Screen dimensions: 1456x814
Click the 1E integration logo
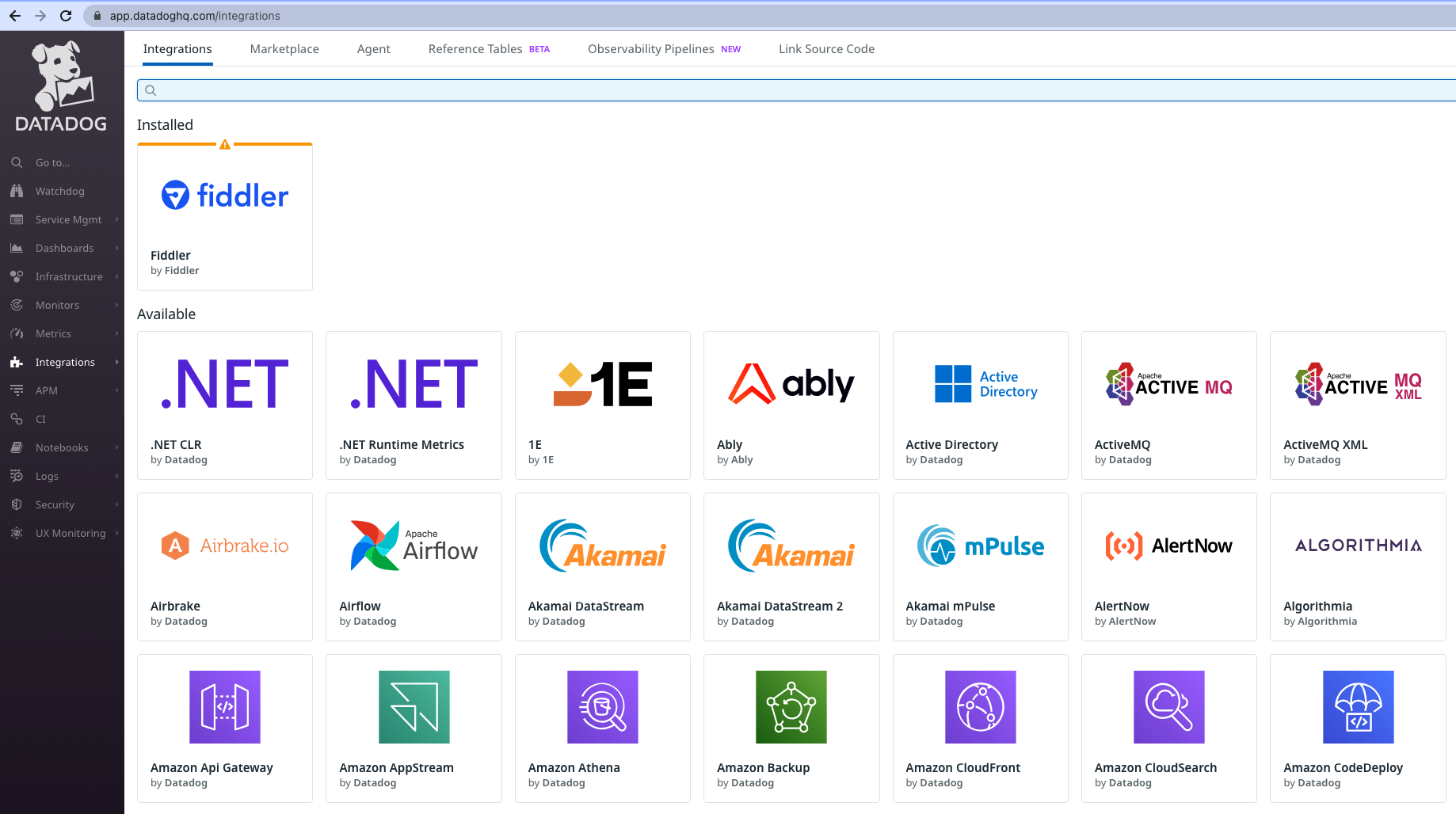(x=603, y=384)
